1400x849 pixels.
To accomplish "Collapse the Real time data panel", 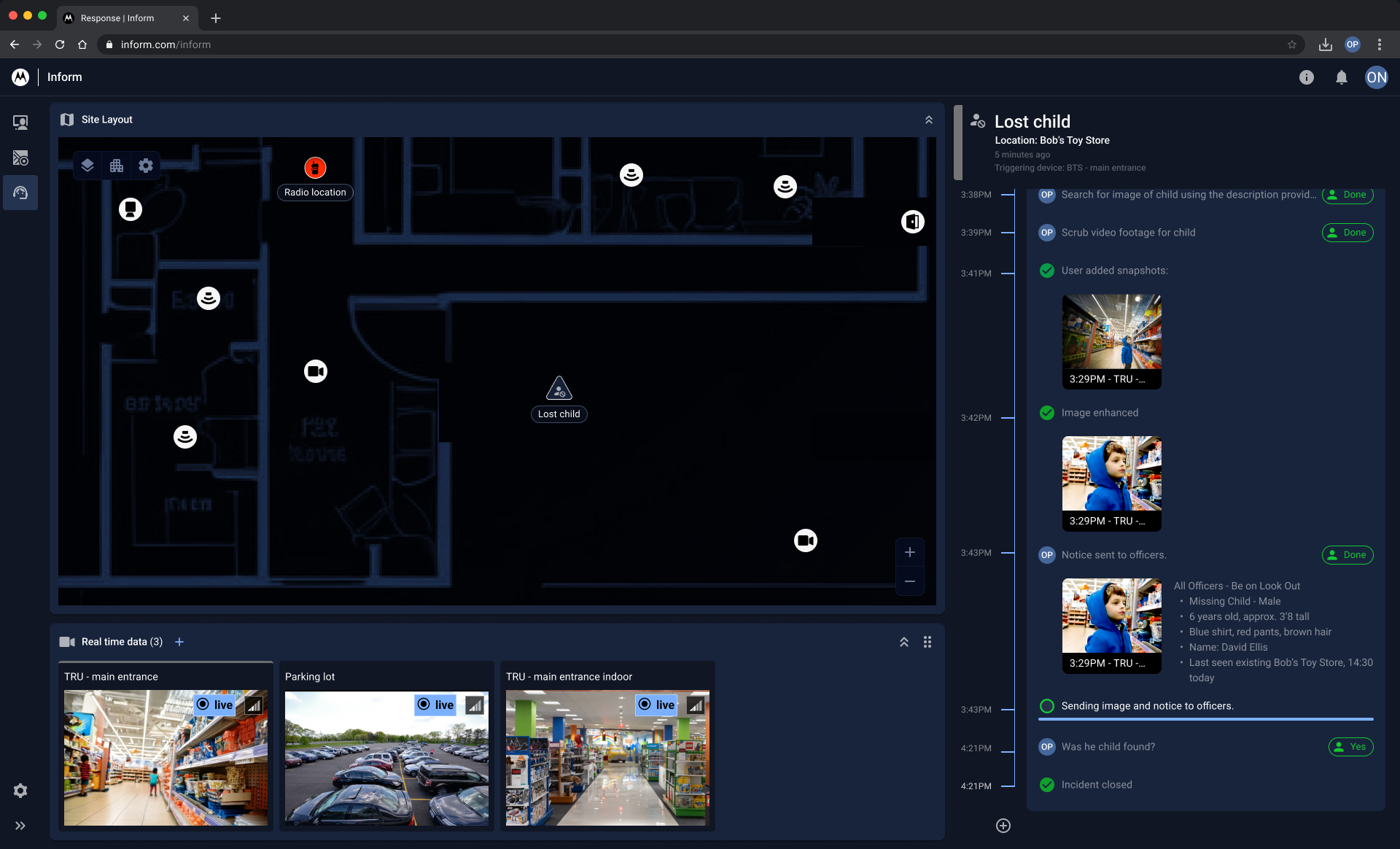I will (903, 642).
